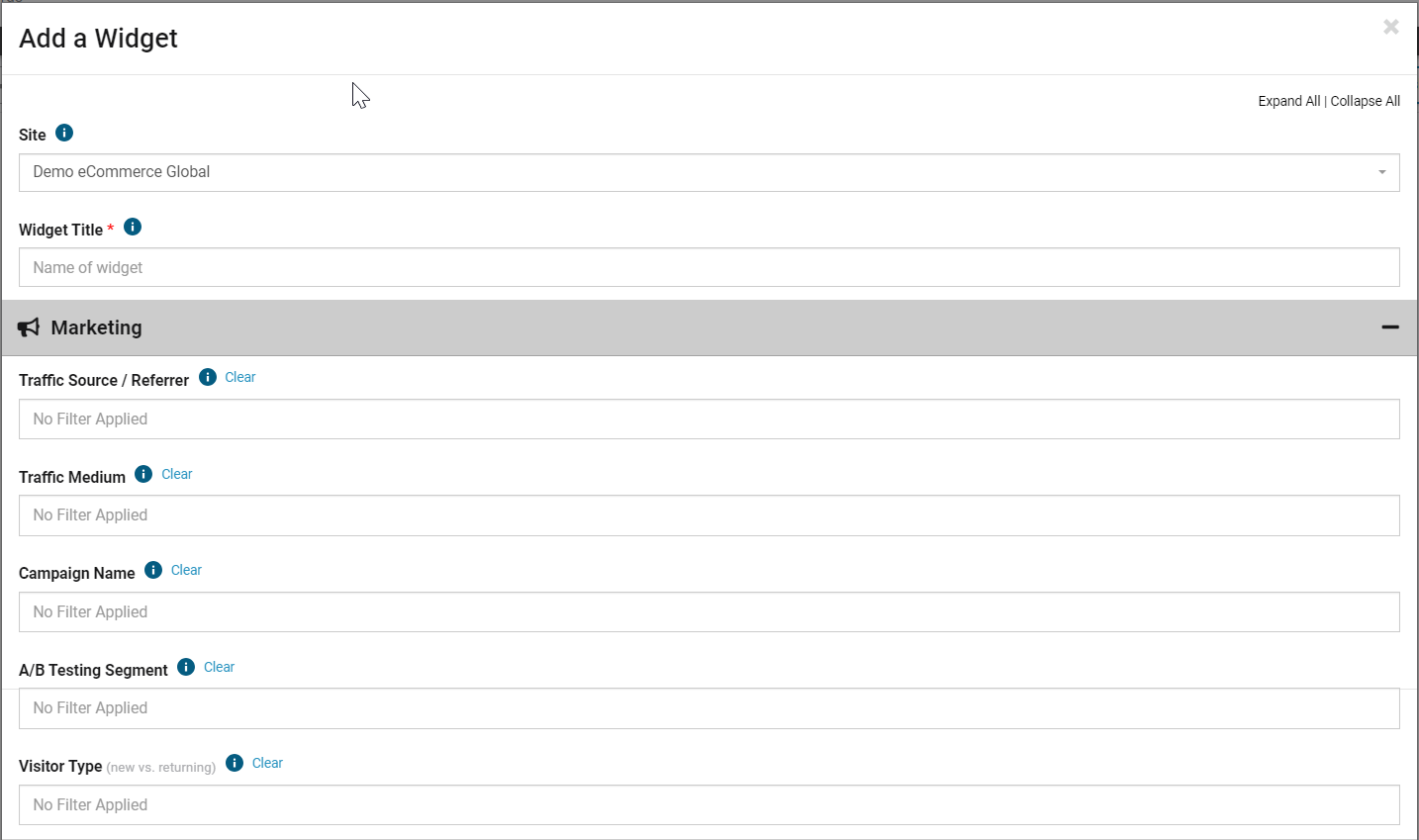Click the Visitor Type info icon
The height and width of the screenshot is (840, 1419).
click(x=234, y=762)
